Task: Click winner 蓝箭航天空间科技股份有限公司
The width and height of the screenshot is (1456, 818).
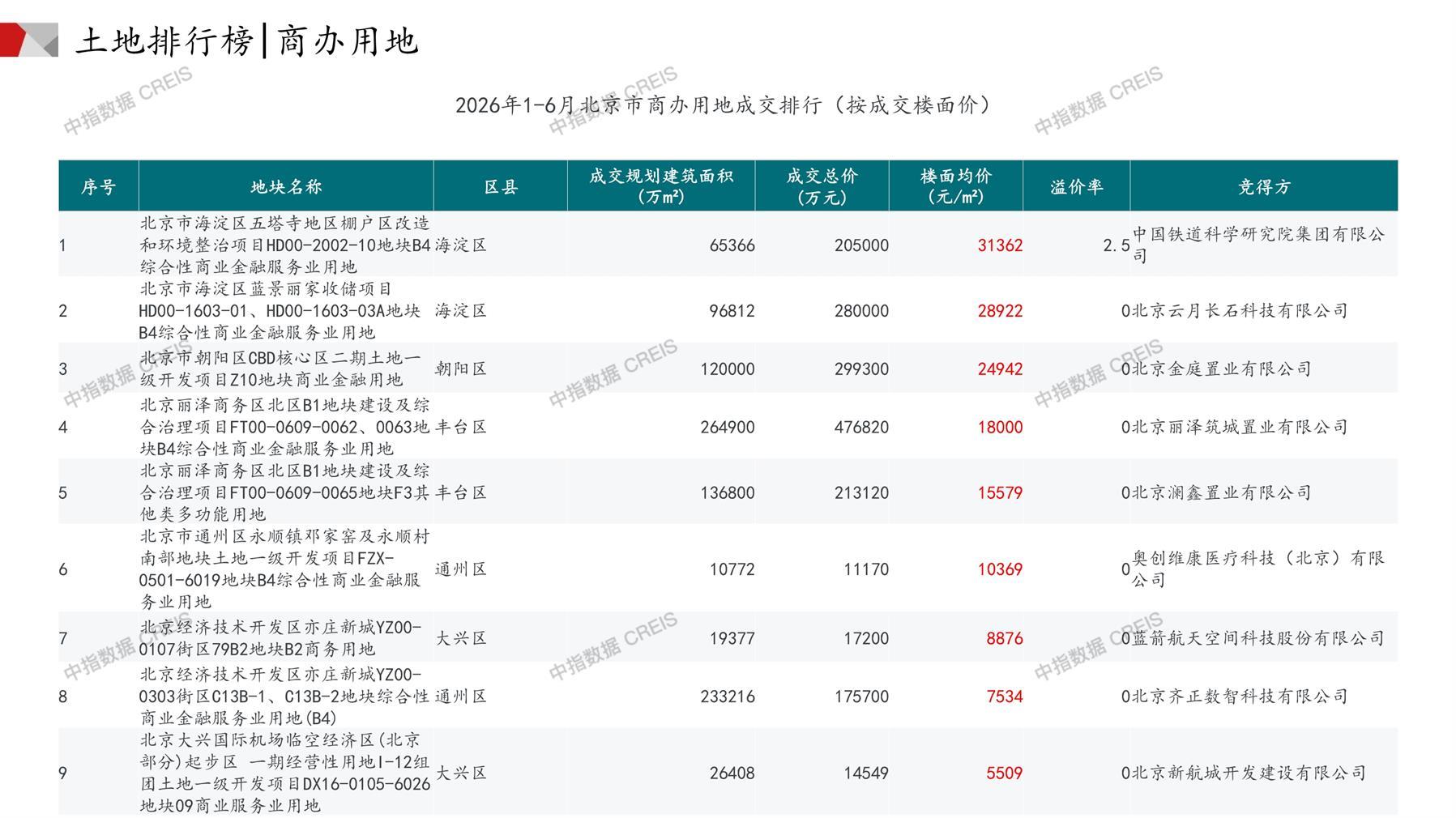Action: (1258, 638)
